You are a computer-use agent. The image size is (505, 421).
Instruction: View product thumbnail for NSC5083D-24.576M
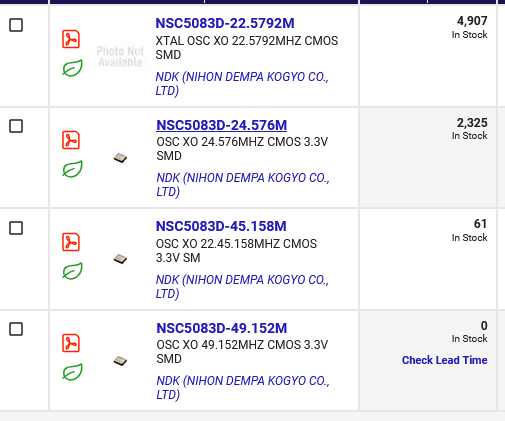(x=120, y=158)
